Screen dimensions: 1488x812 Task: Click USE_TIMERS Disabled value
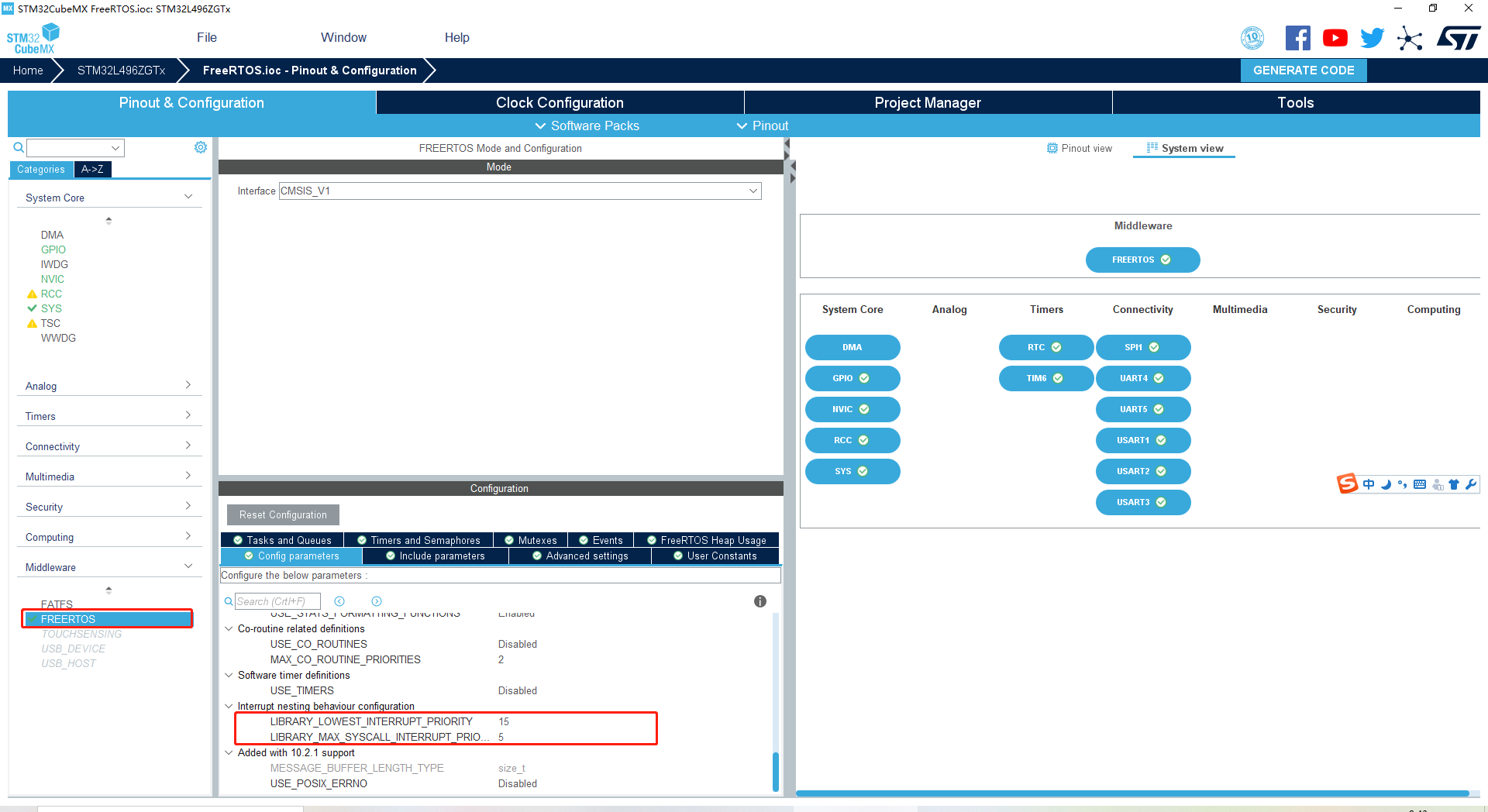(518, 690)
